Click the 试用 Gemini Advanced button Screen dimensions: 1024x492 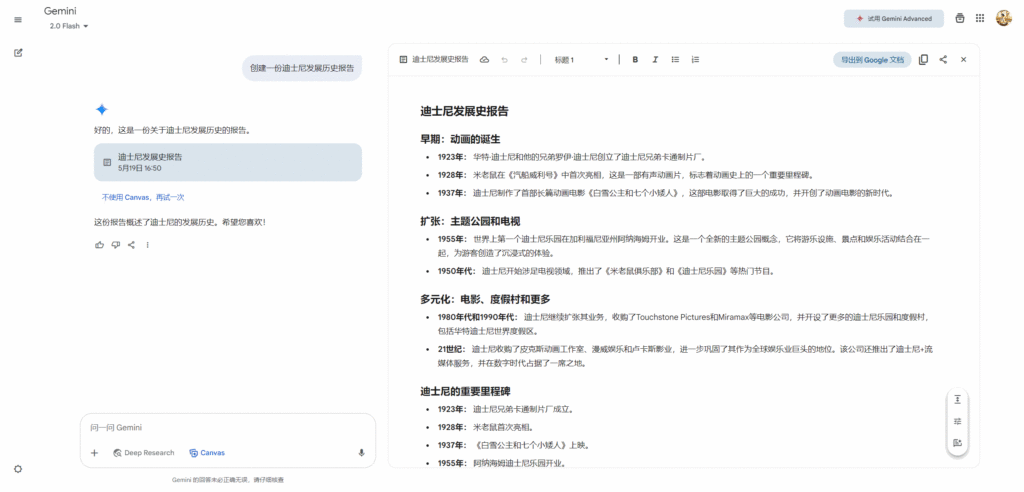click(x=893, y=18)
